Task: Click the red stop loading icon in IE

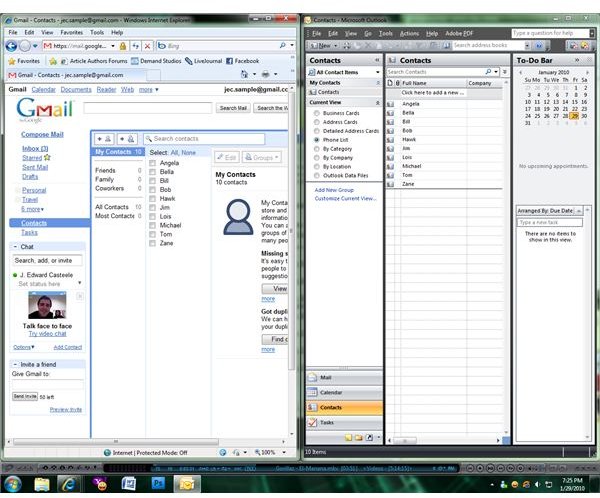Action: click(147, 46)
